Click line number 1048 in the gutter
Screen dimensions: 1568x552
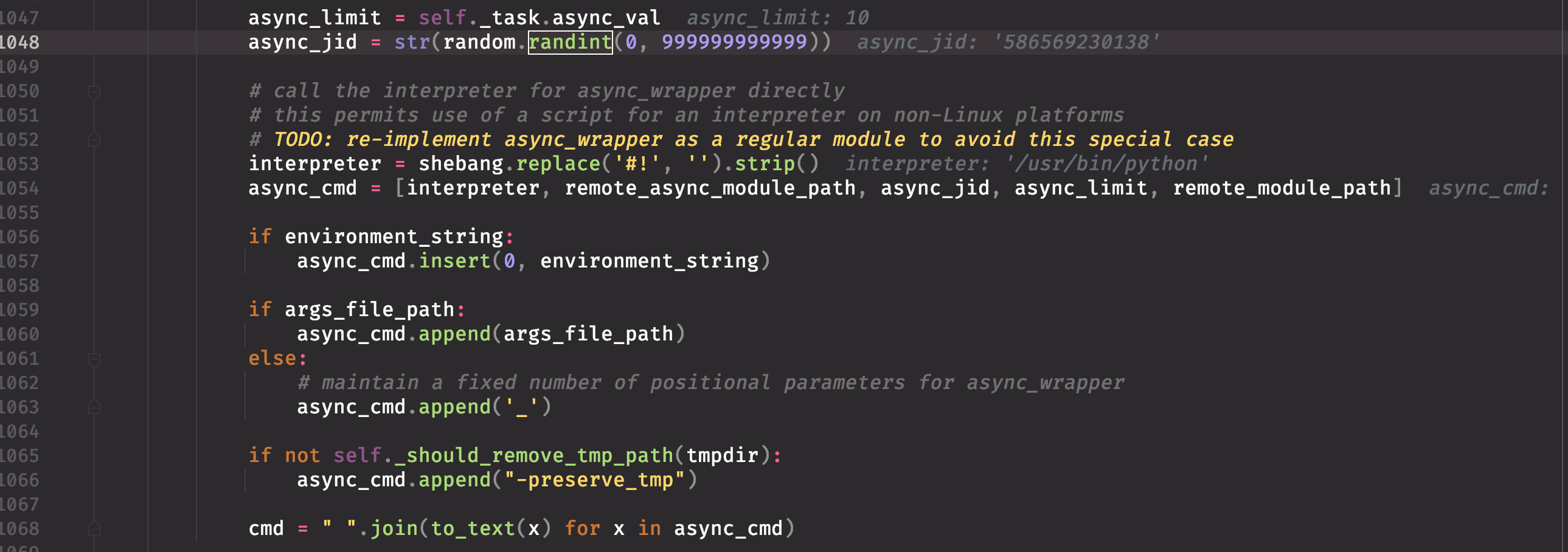point(19,43)
